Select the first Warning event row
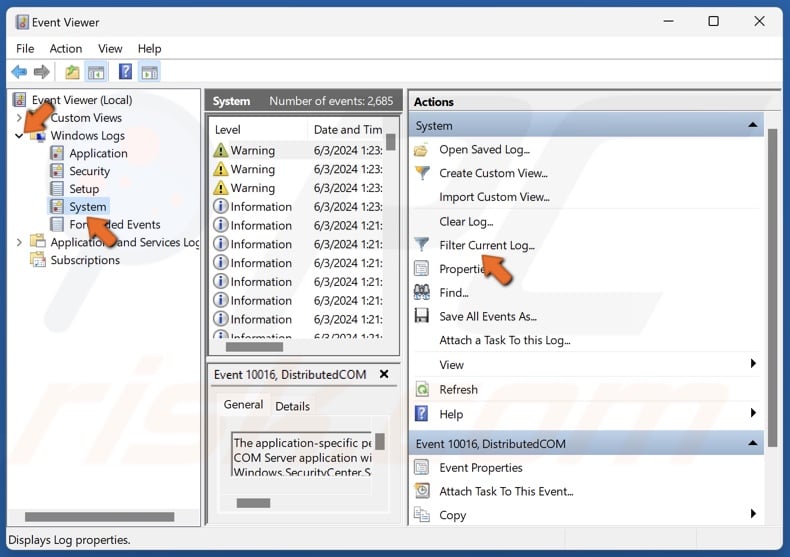Viewport: 790px width, 557px height. [x=298, y=151]
